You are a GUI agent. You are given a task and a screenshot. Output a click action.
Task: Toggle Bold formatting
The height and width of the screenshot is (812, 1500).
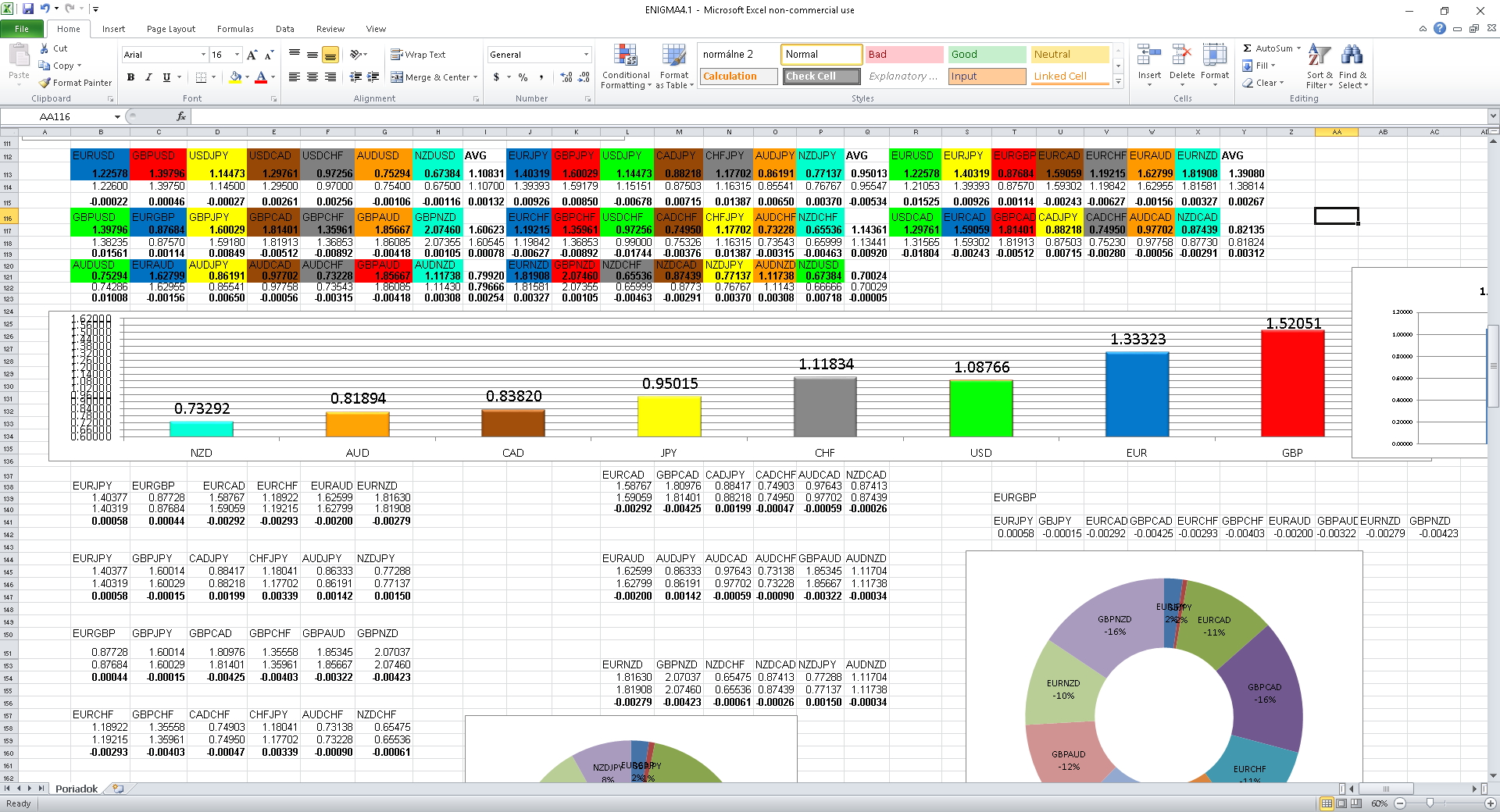click(x=130, y=77)
